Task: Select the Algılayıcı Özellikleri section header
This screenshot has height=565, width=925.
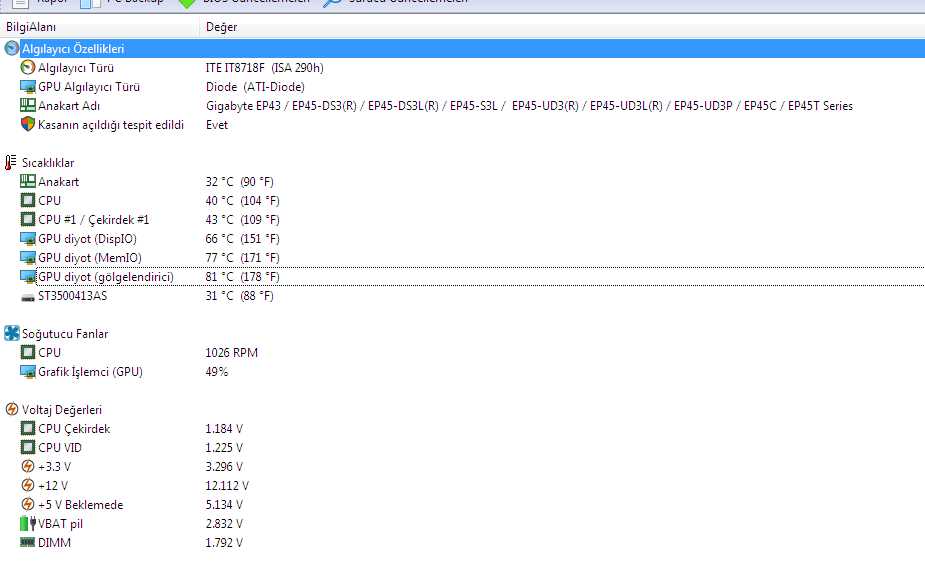Action: click(73, 49)
